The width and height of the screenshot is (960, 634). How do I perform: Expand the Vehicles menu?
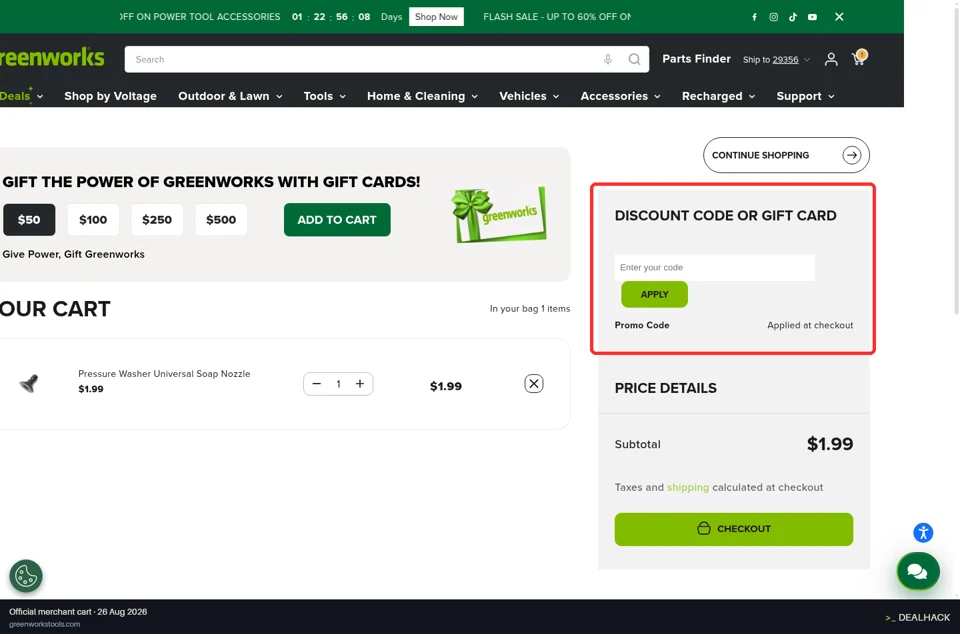(x=529, y=96)
